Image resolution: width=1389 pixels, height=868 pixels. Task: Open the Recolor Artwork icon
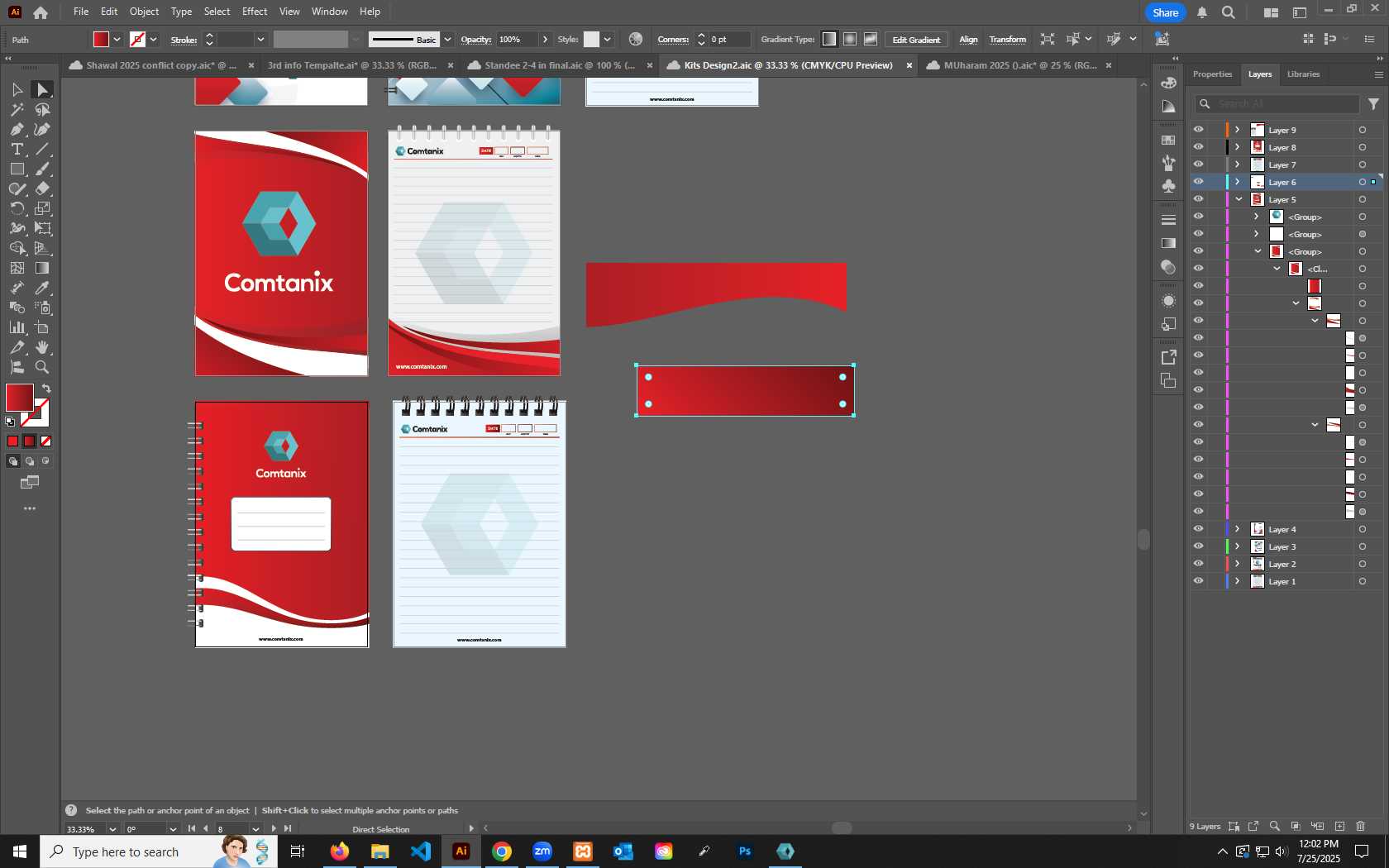635,39
